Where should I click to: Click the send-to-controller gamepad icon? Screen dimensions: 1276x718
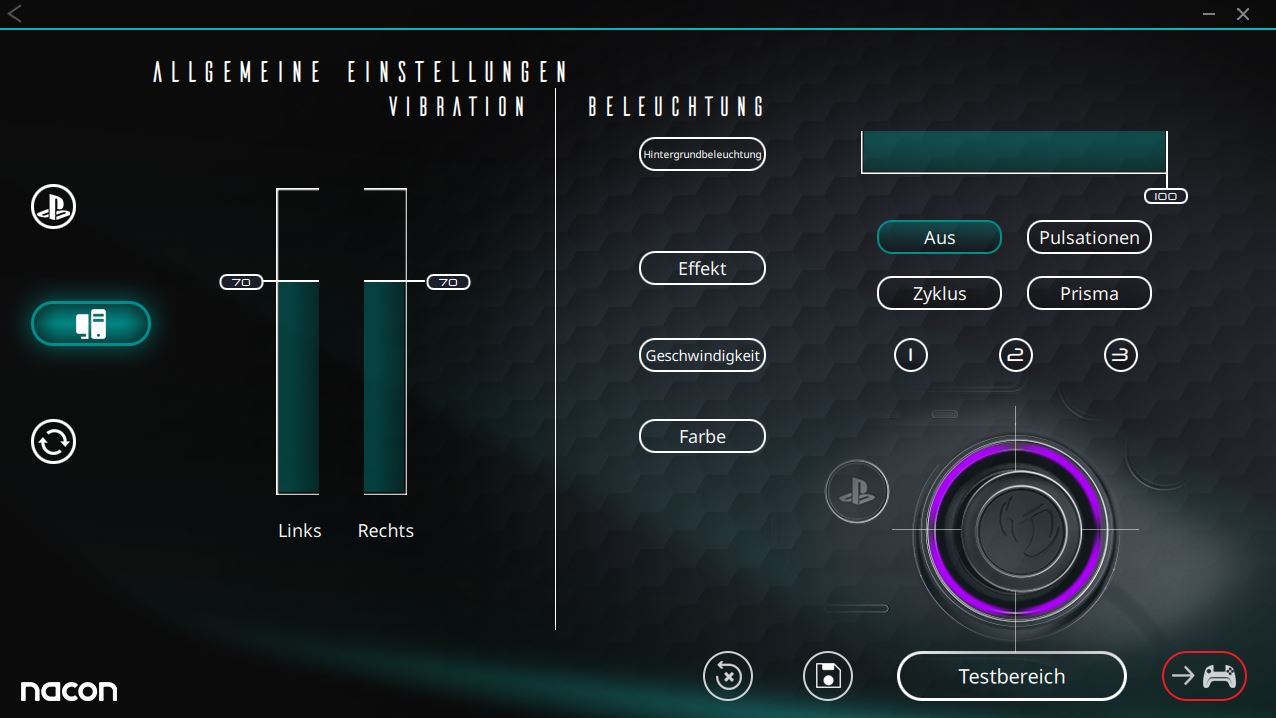click(x=1204, y=676)
